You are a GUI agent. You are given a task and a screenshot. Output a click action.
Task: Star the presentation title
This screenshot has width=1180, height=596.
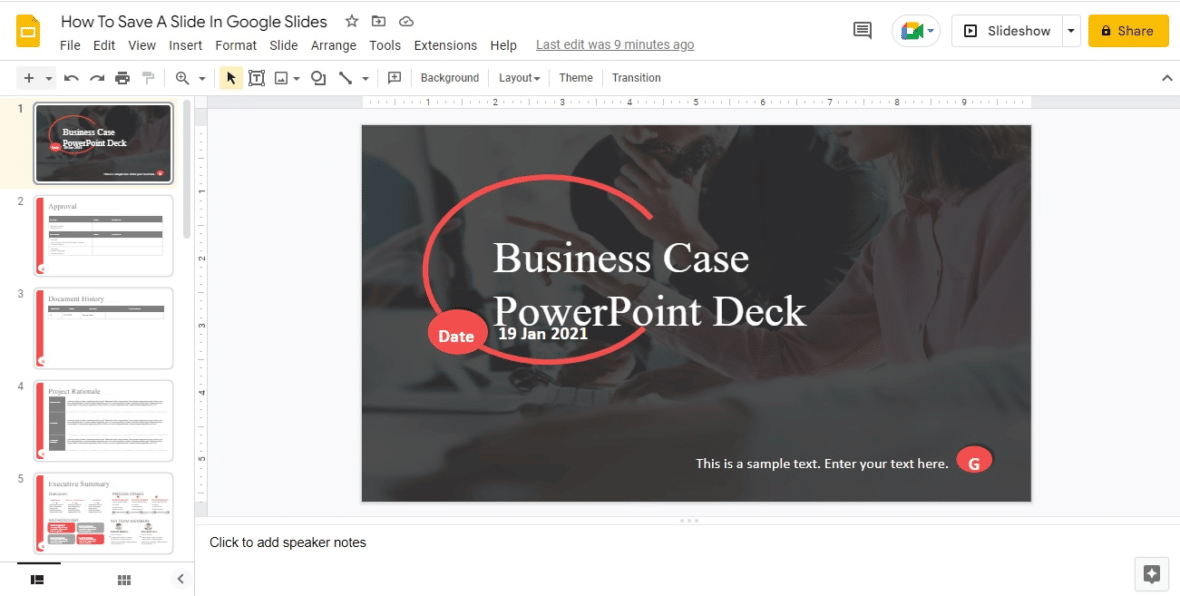click(351, 21)
